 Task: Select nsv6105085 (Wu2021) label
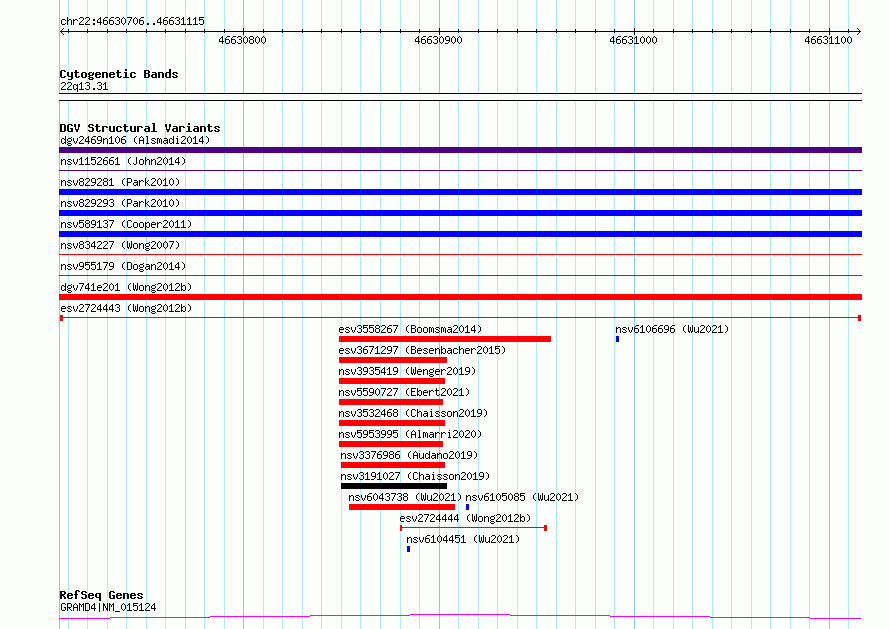click(522, 497)
